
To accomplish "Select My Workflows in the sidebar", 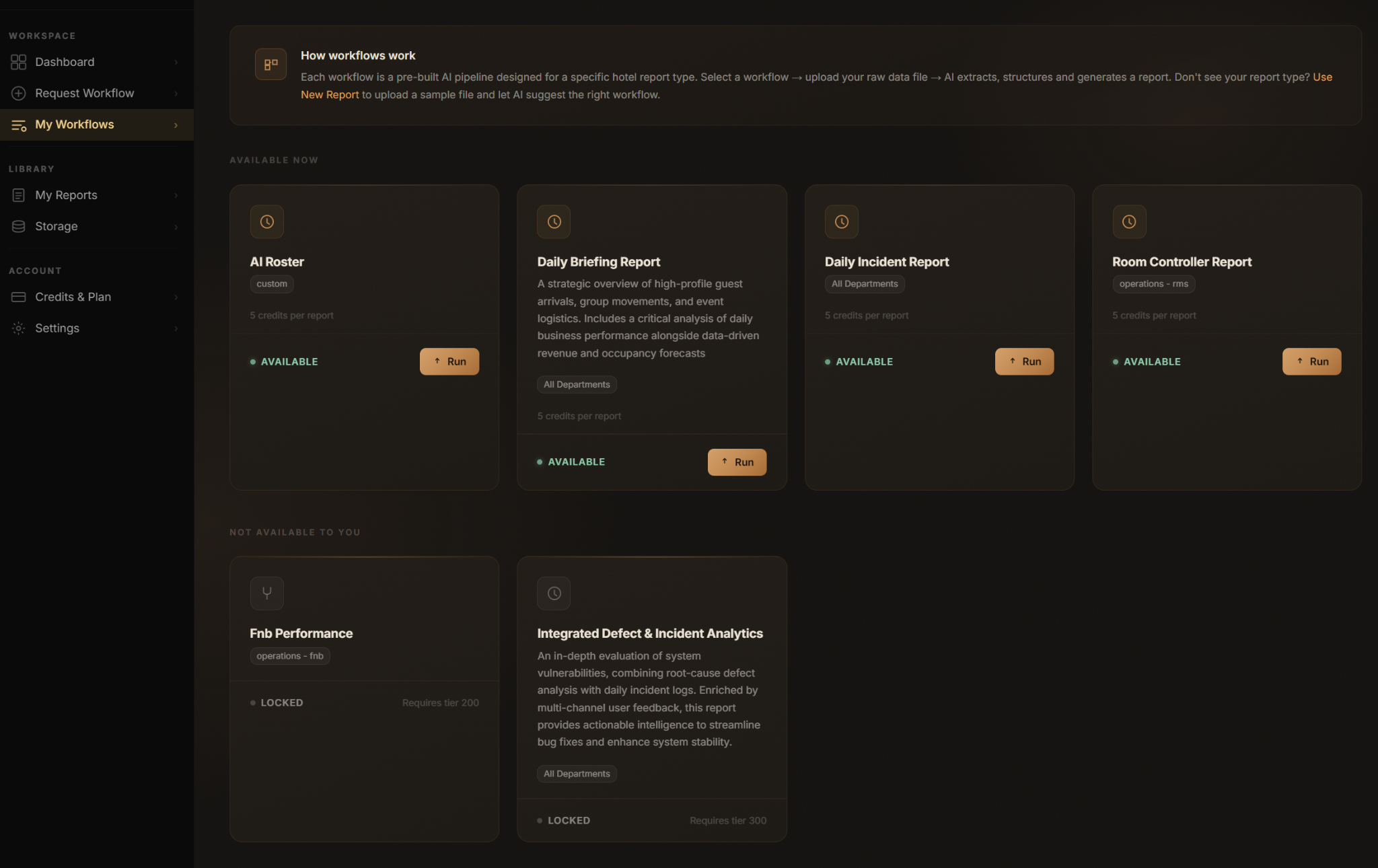I will tap(74, 124).
